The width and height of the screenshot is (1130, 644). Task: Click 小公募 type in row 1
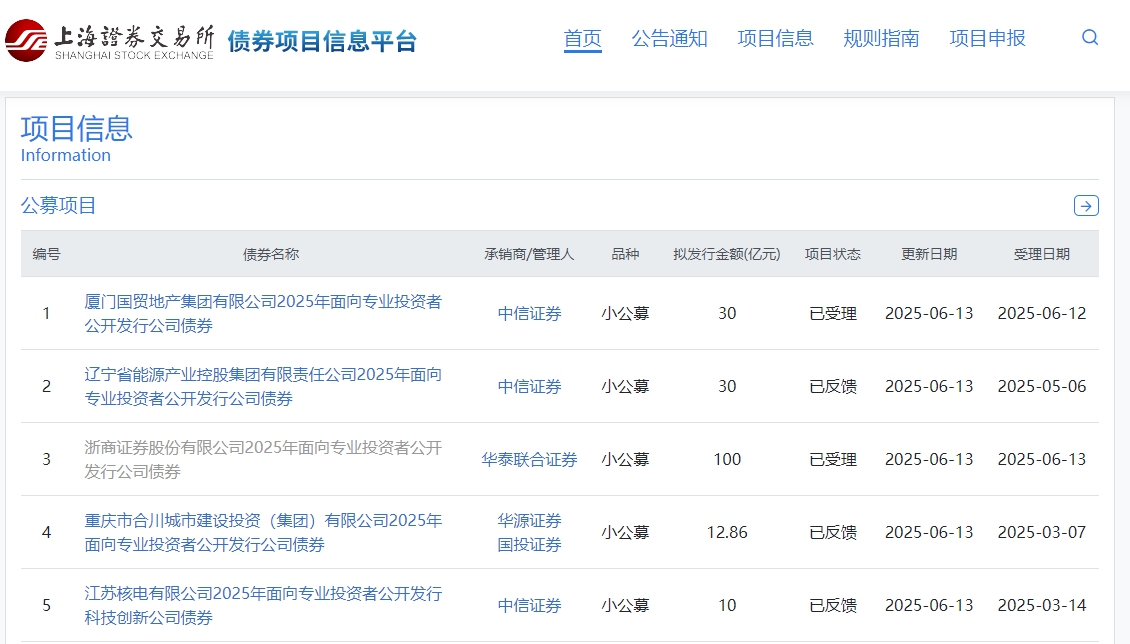626,313
